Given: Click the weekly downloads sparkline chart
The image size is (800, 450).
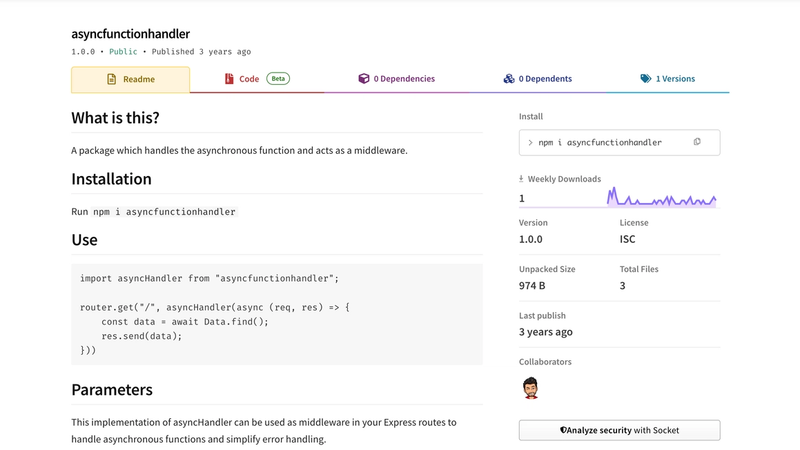Looking at the screenshot, I should pyautogui.click(x=661, y=197).
